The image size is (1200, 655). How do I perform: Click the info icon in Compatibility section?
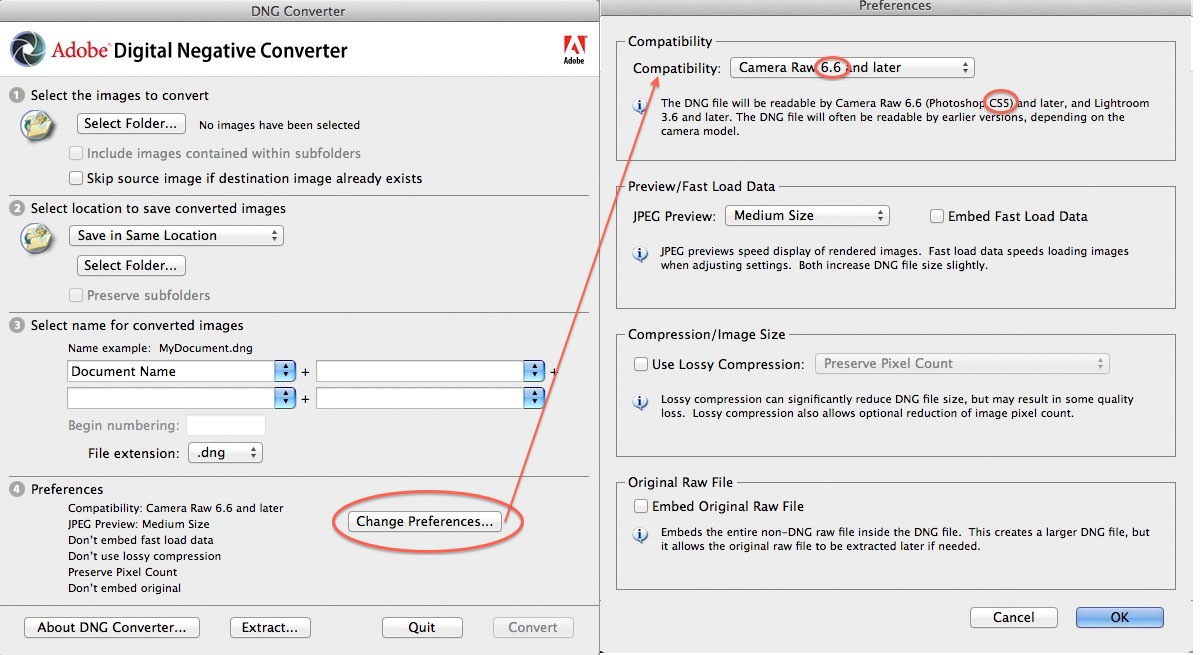coord(641,106)
